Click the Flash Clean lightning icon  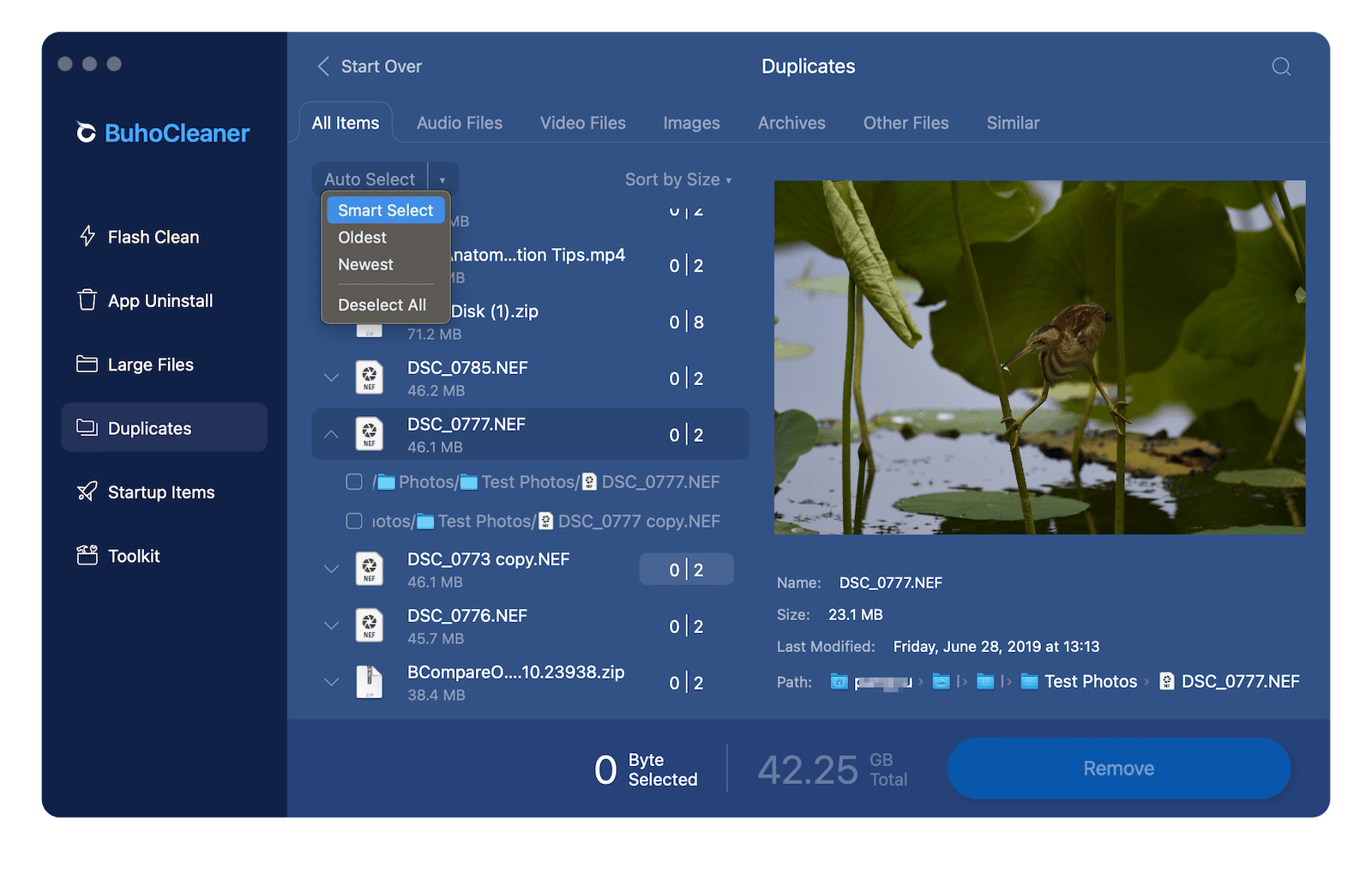87,237
